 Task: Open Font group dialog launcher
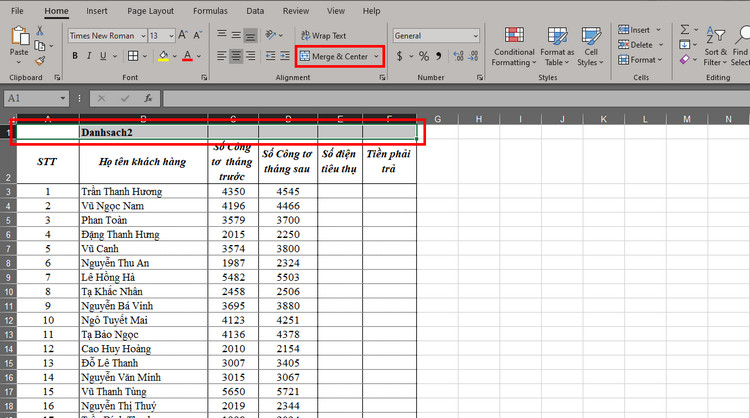(x=204, y=77)
